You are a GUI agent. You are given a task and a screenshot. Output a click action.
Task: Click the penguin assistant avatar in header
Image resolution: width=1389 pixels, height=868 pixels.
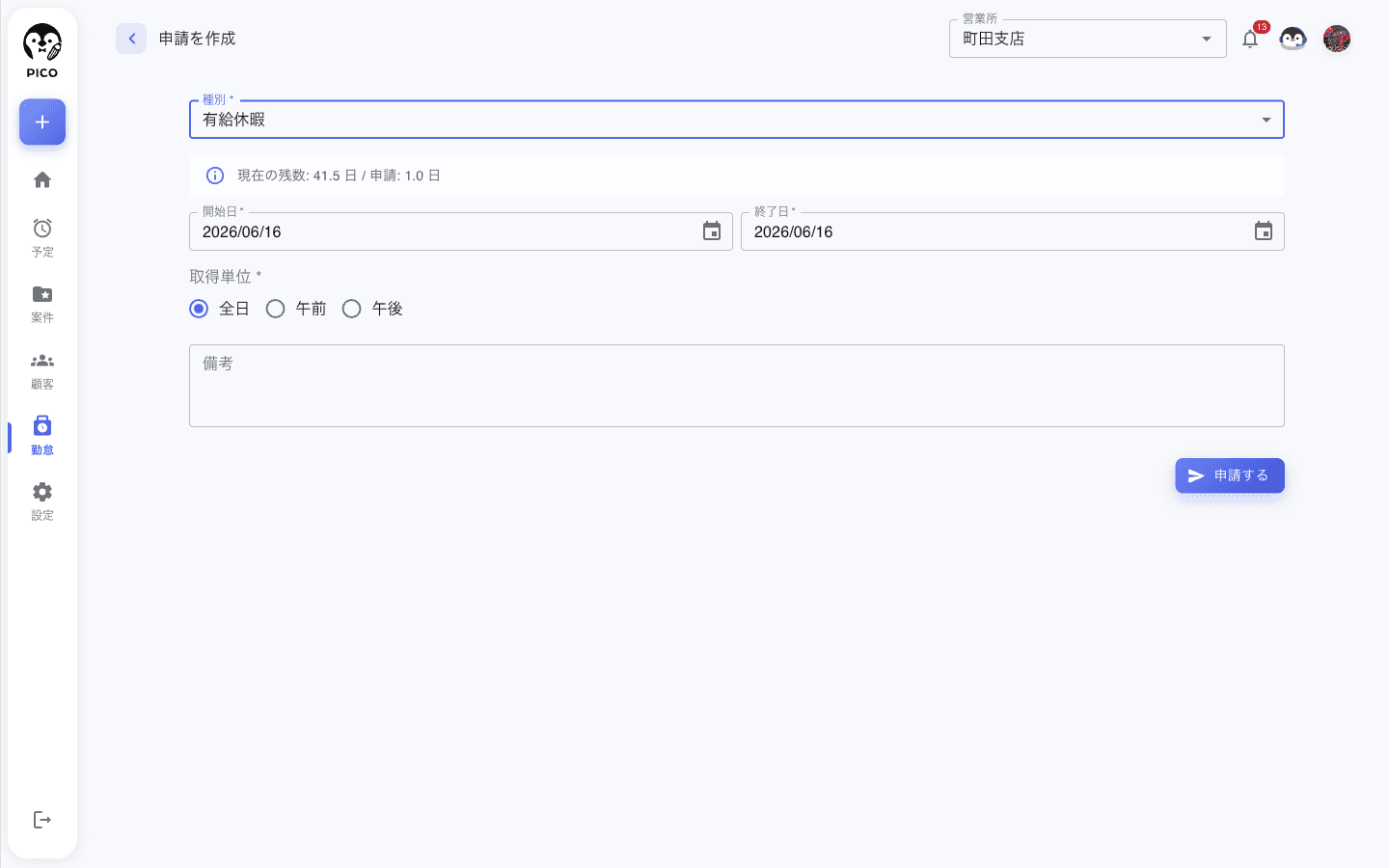click(1293, 39)
